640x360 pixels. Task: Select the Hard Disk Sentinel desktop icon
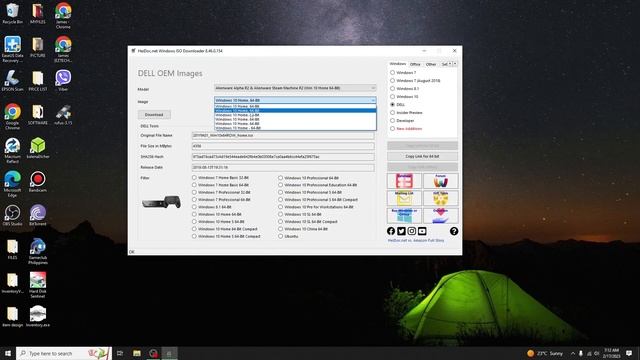[38, 284]
